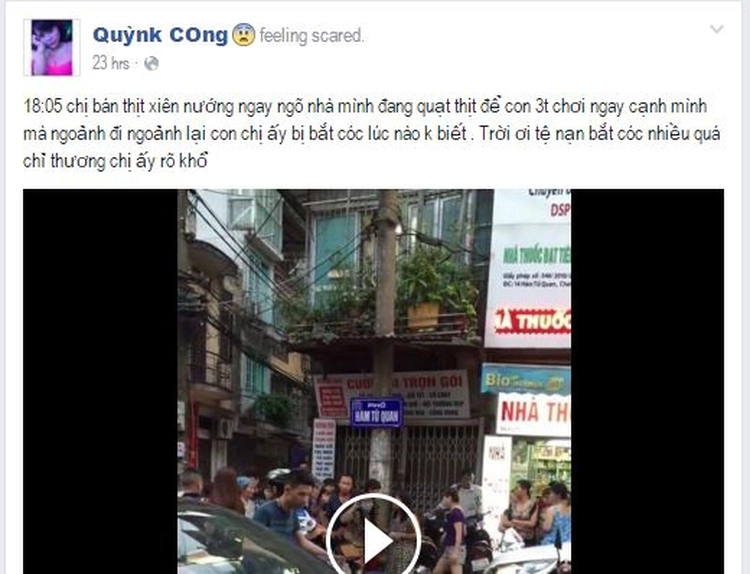Click the scared face emoji
The image size is (750, 574).
coord(244,35)
